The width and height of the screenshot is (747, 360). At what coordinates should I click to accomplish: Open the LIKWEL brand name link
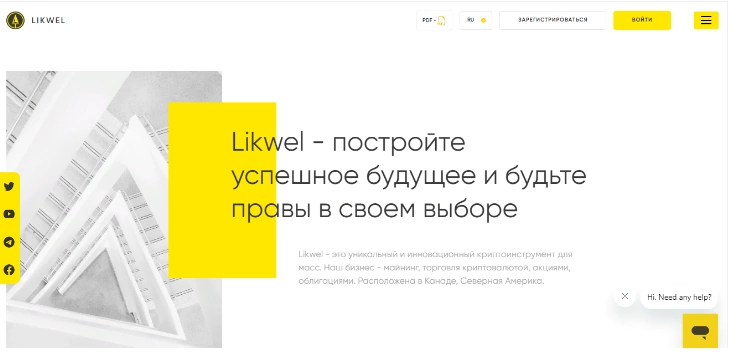(48, 20)
